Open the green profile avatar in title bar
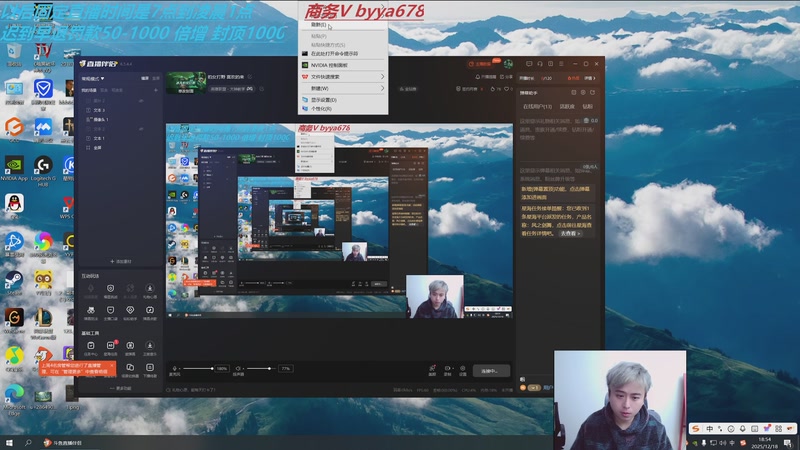 pyautogui.click(x=508, y=64)
